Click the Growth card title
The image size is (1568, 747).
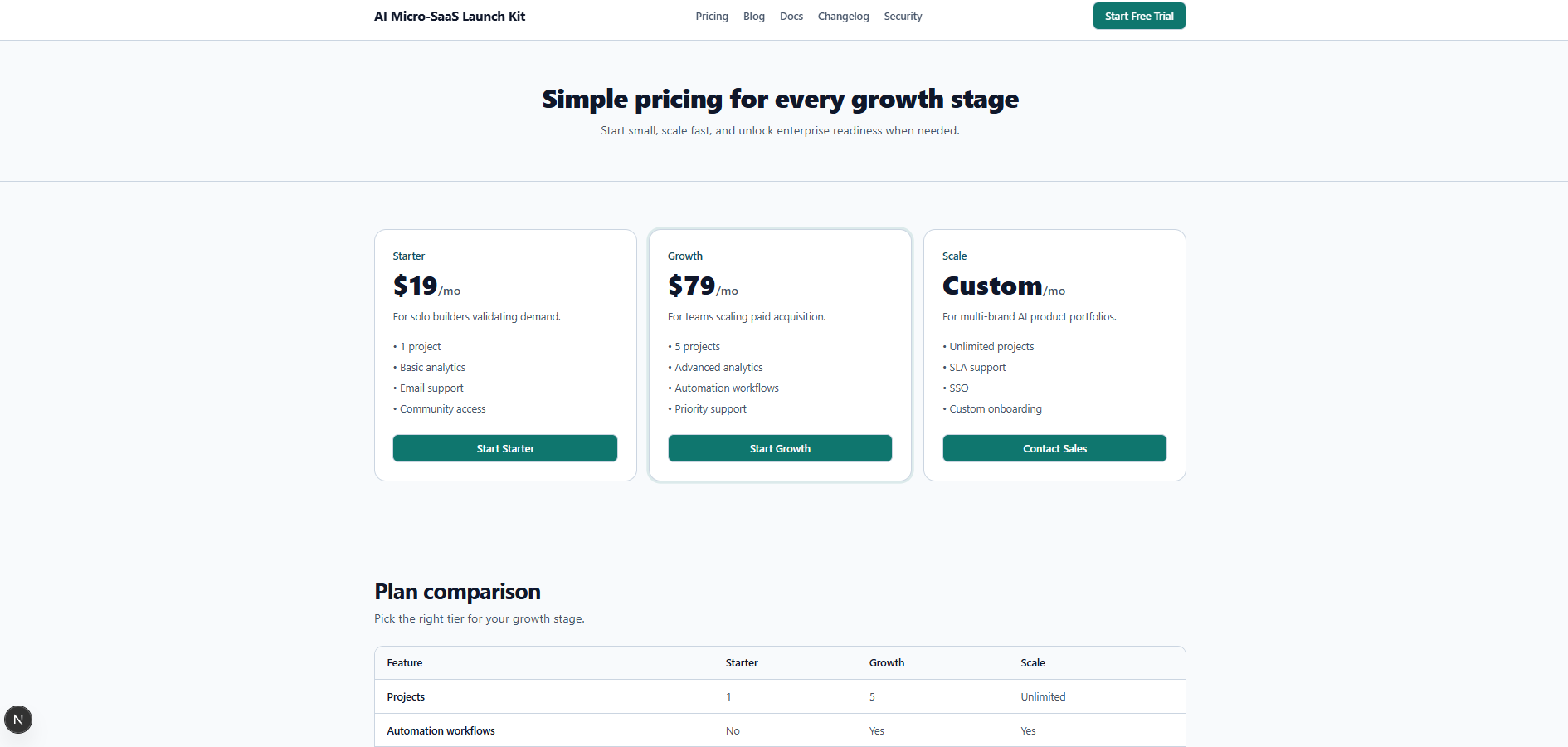[x=685, y=256]
